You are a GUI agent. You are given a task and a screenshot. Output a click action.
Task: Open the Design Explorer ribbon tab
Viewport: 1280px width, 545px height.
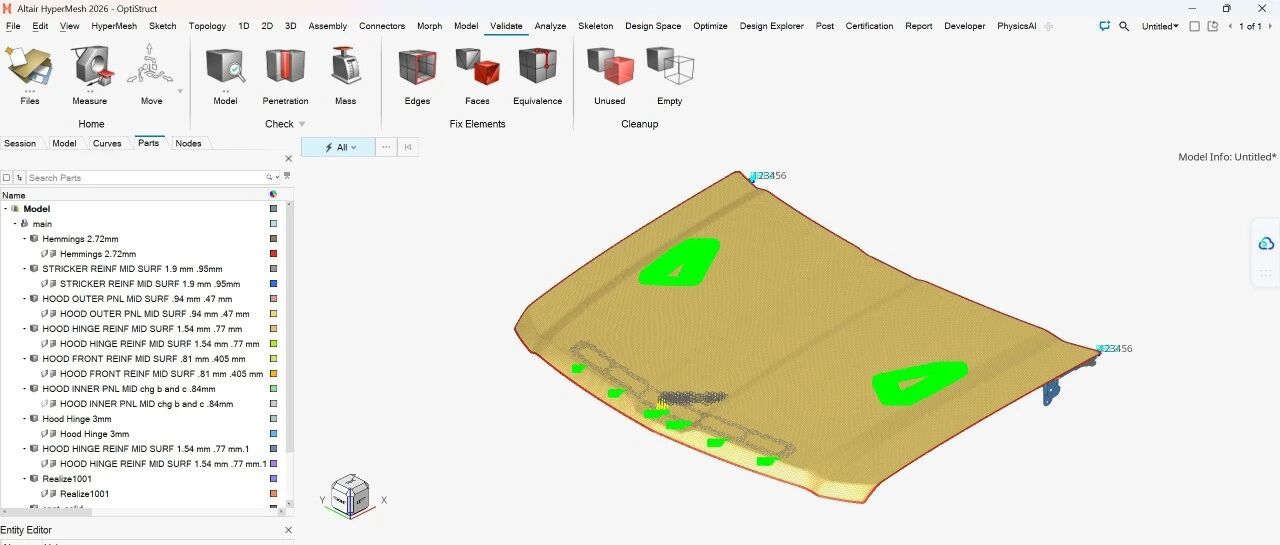click(x=771, y=26)
